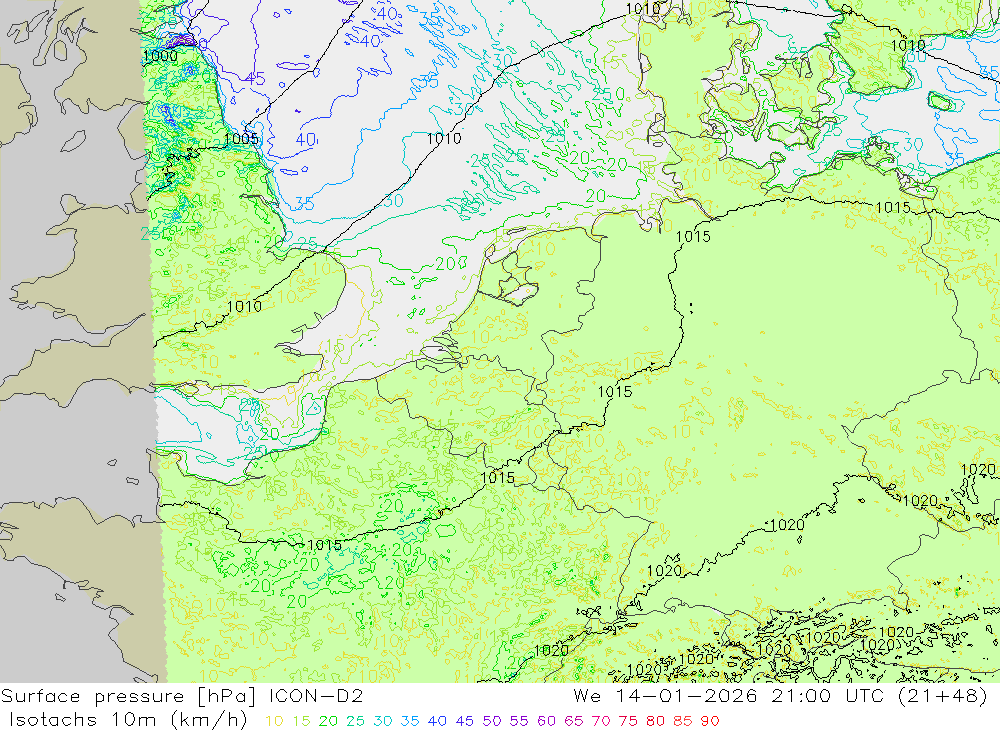Select the '25' legend value in footer
The width and height of the screenshot is (1000, 733).
point(355,721)
